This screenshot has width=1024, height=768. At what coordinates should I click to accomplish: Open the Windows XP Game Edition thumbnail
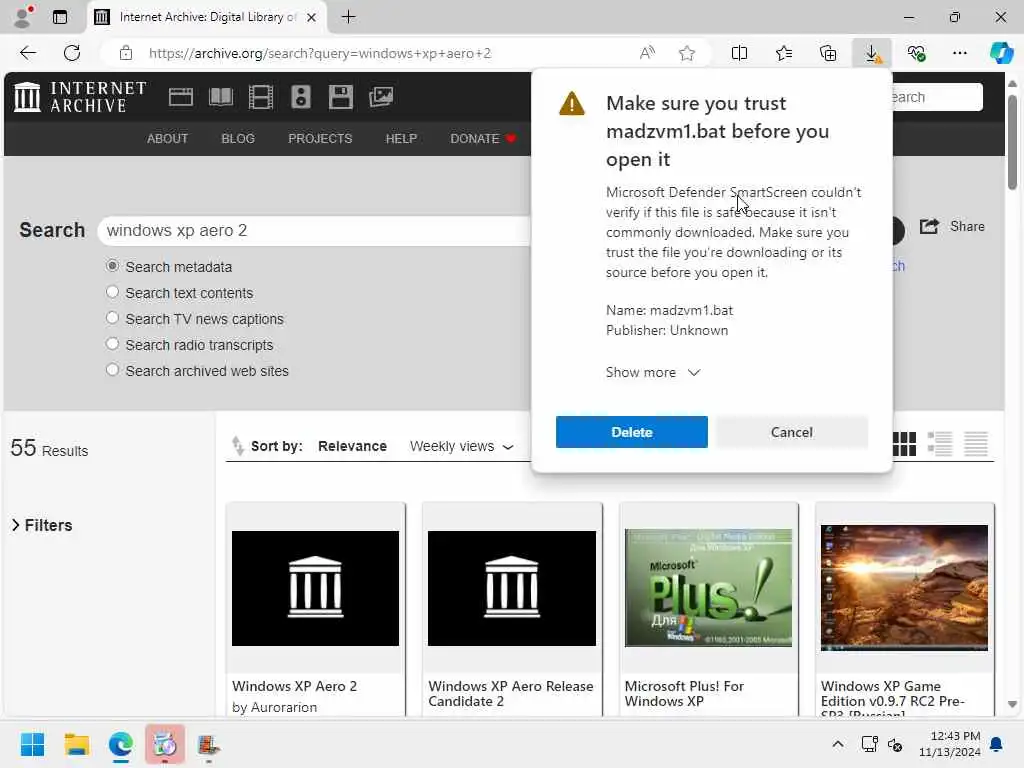pos(904,587)
